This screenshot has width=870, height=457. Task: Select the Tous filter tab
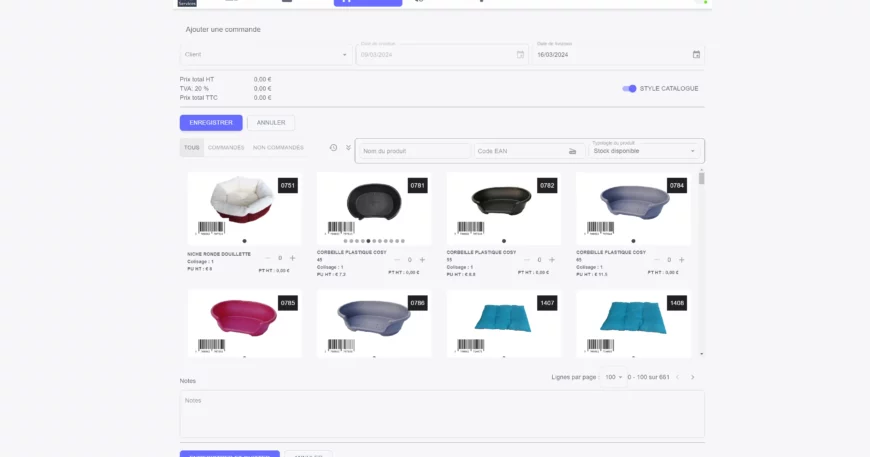coord(191,148)
